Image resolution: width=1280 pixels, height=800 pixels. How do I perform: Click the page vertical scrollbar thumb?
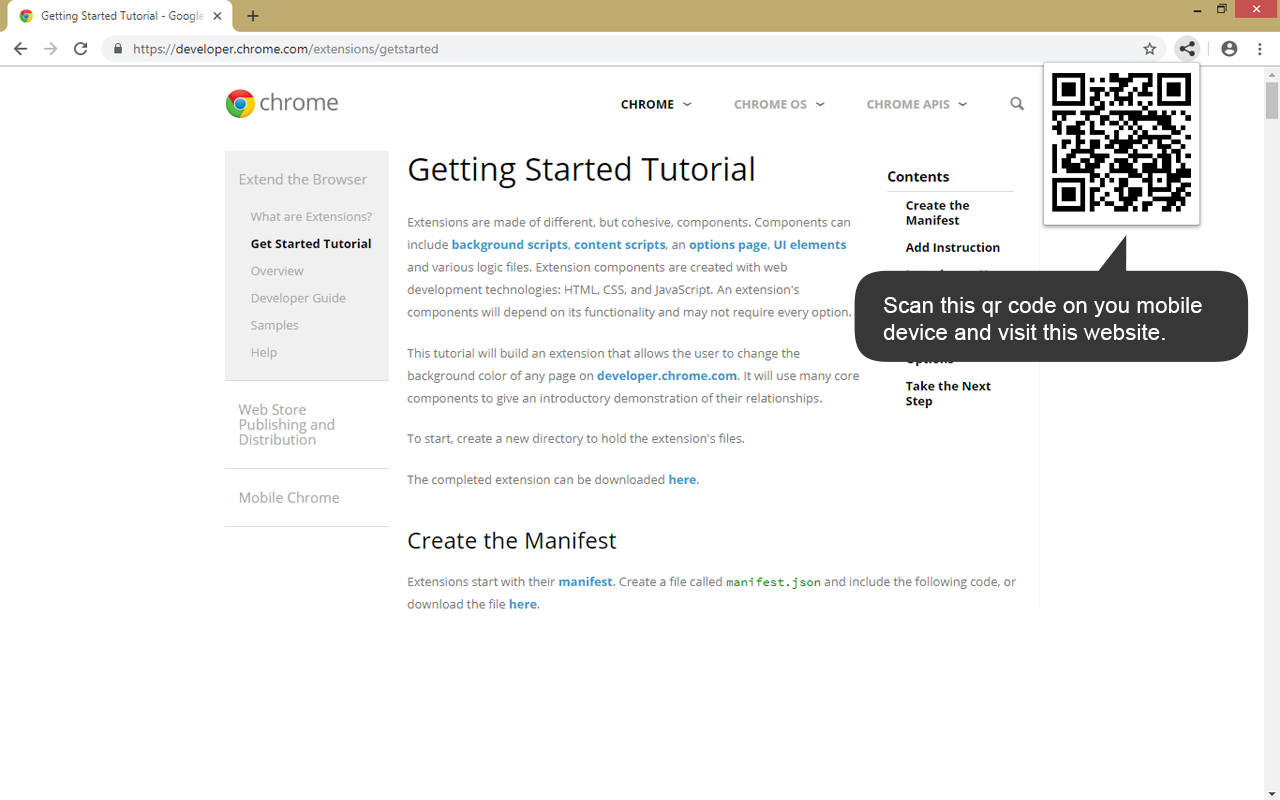1272,99
